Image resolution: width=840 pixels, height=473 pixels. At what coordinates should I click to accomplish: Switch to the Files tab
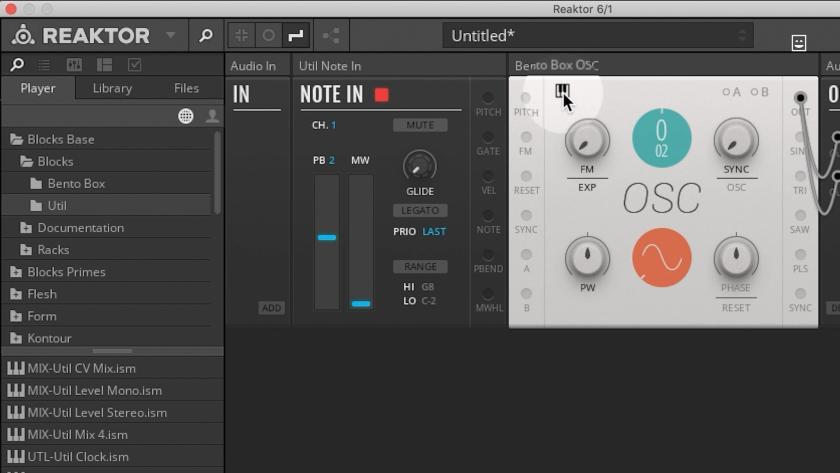(x=186, y=88)
